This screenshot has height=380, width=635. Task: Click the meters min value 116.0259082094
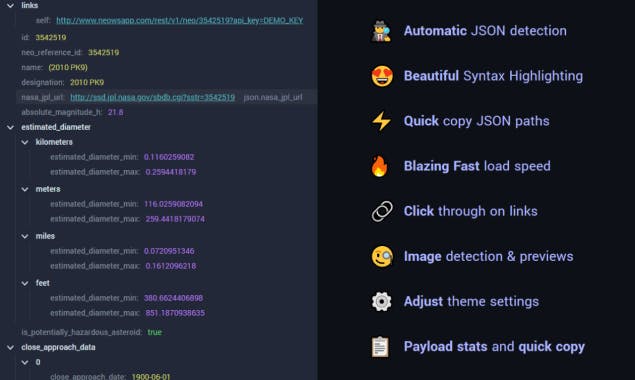pyautogui.click(x=173, y=204)
